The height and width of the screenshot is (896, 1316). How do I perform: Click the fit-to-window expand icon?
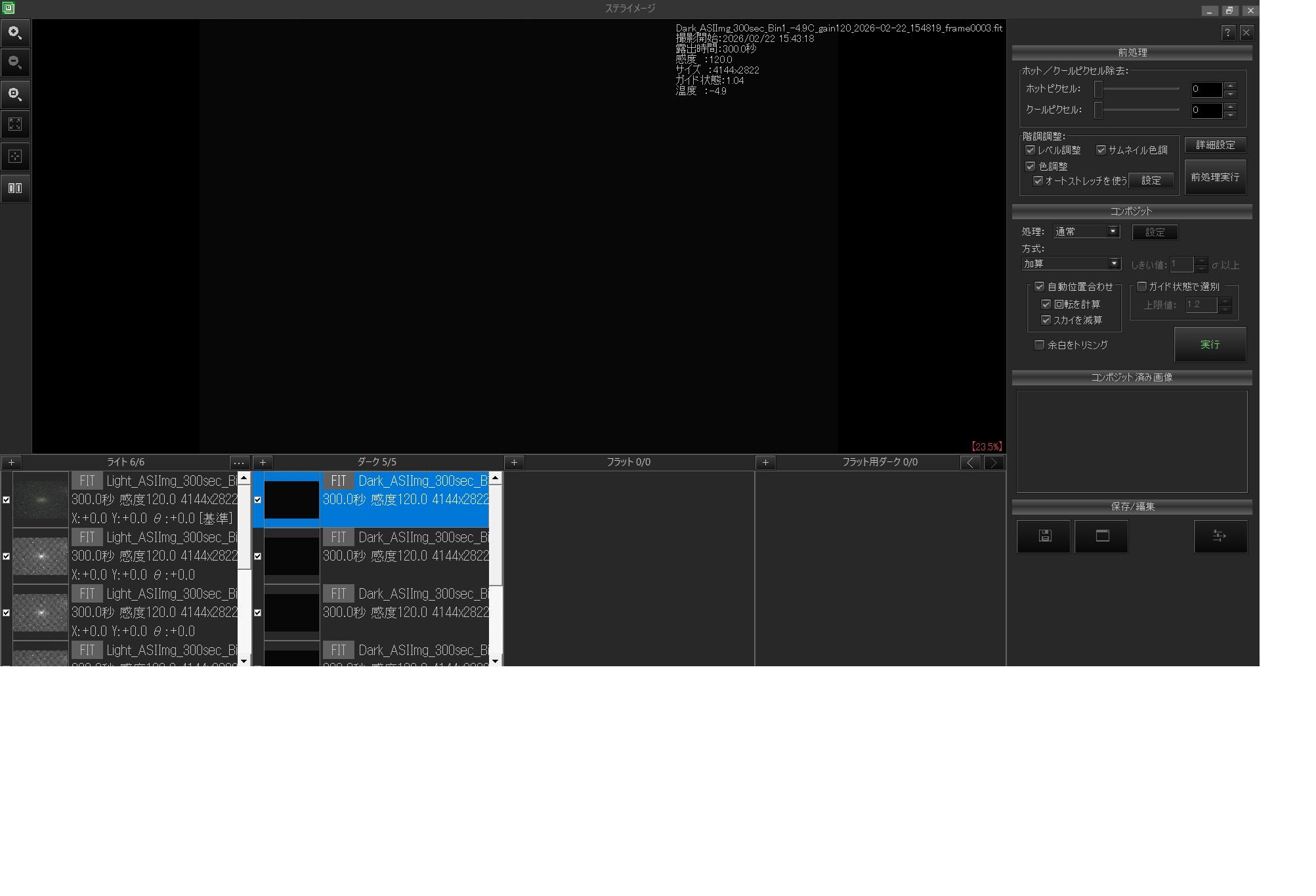(15, 125)
